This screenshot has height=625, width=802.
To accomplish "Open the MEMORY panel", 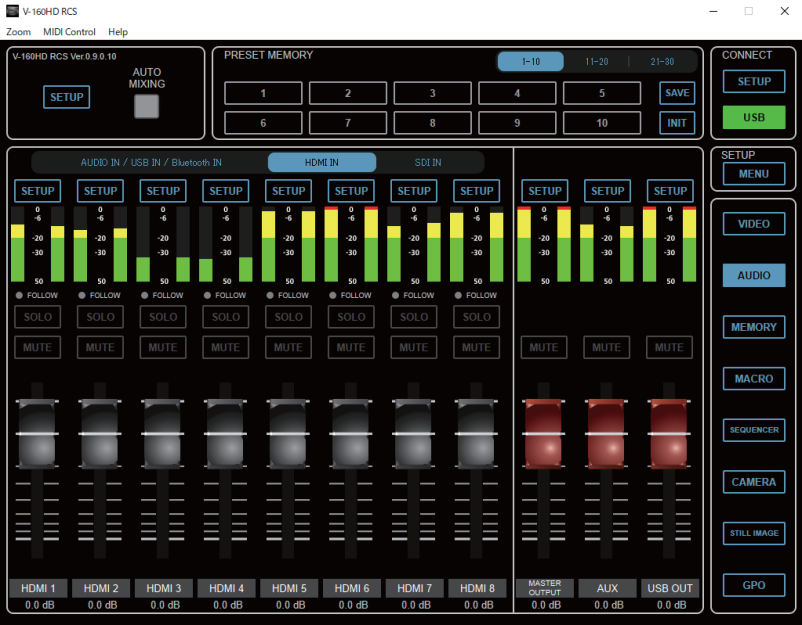I will click(754, 327).
